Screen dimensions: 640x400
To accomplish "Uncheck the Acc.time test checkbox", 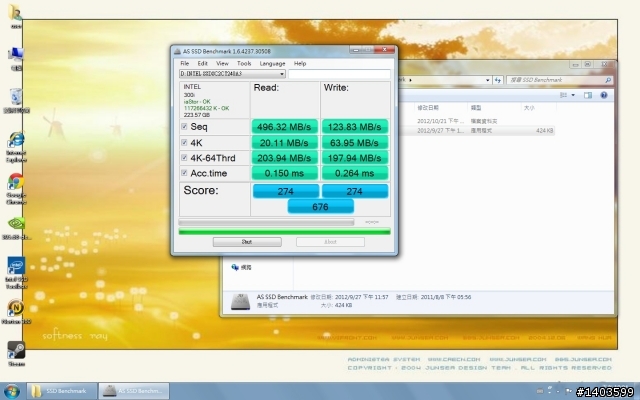I will (x=184, y=173).
